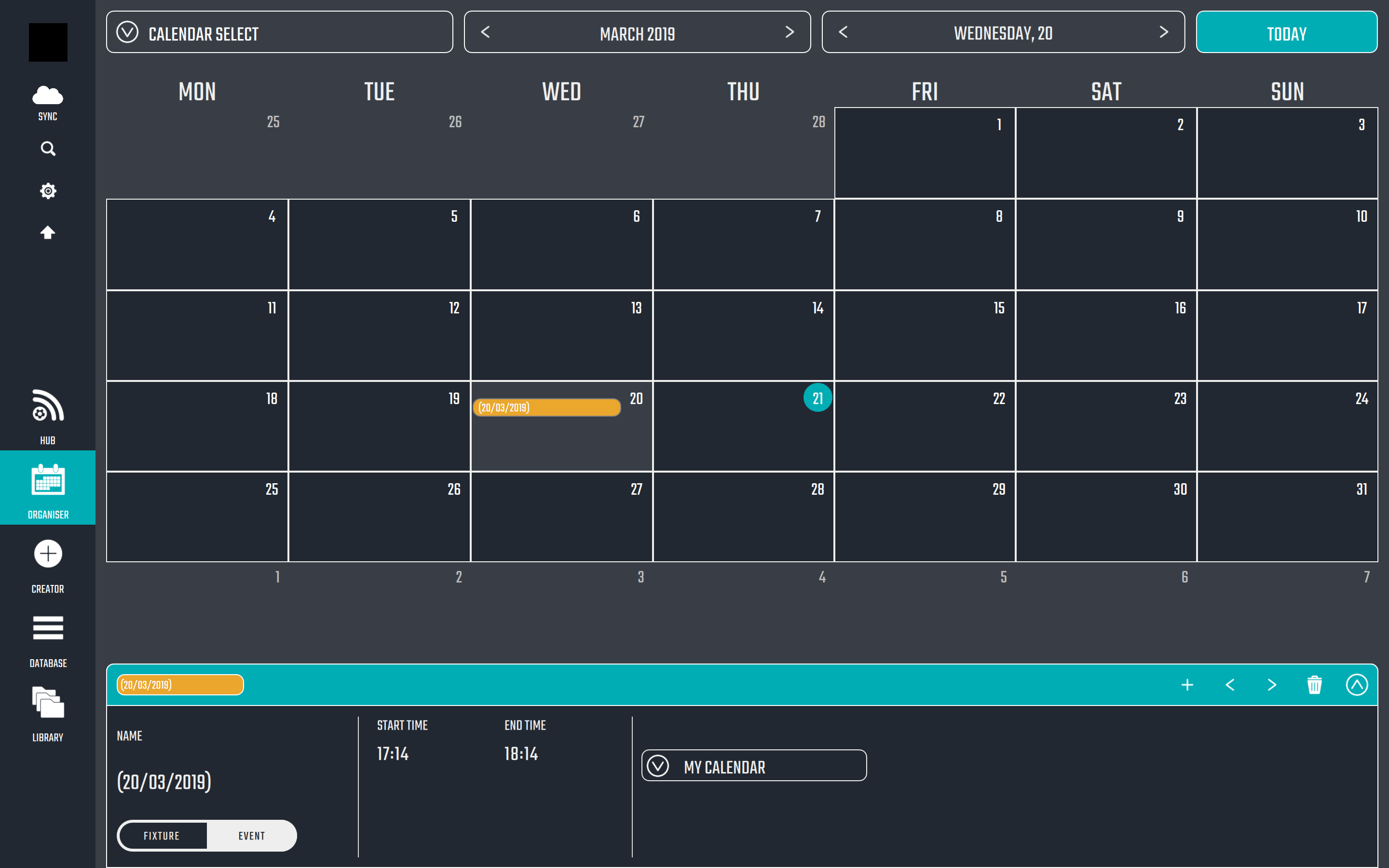Select Wednesday March 6 cell

561,244
